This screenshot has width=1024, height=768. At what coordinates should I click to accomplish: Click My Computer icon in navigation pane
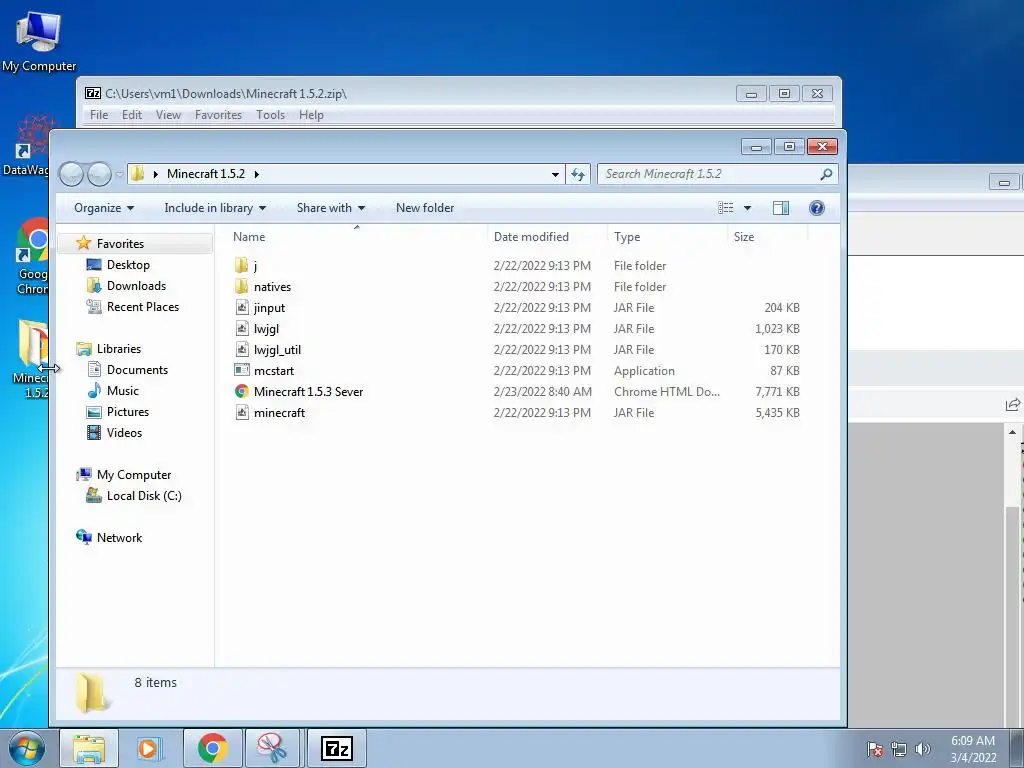(84, 475)
